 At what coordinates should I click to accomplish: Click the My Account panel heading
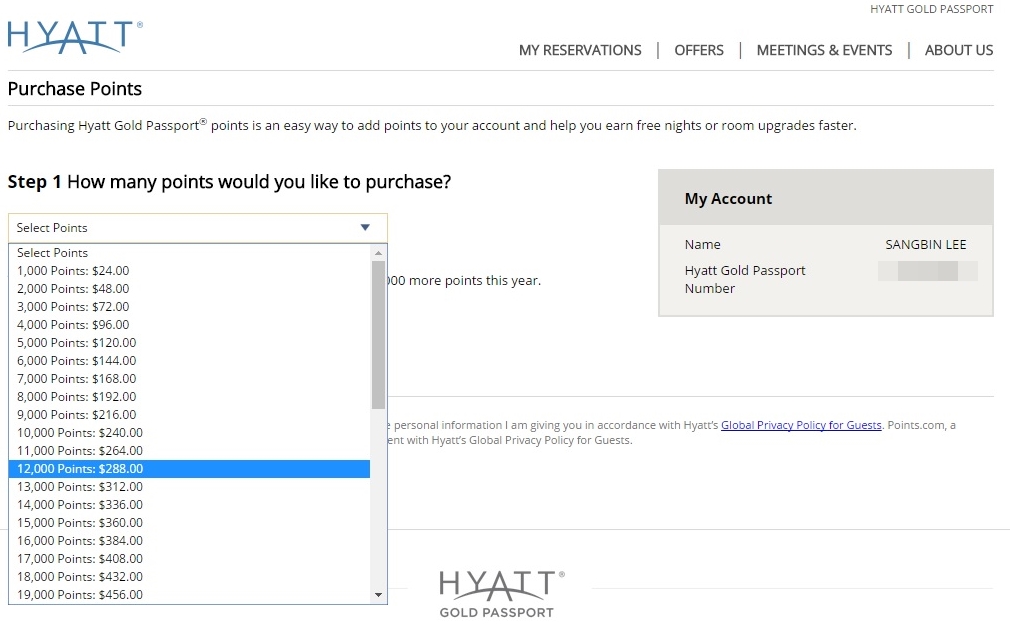[x=728, y=198]
